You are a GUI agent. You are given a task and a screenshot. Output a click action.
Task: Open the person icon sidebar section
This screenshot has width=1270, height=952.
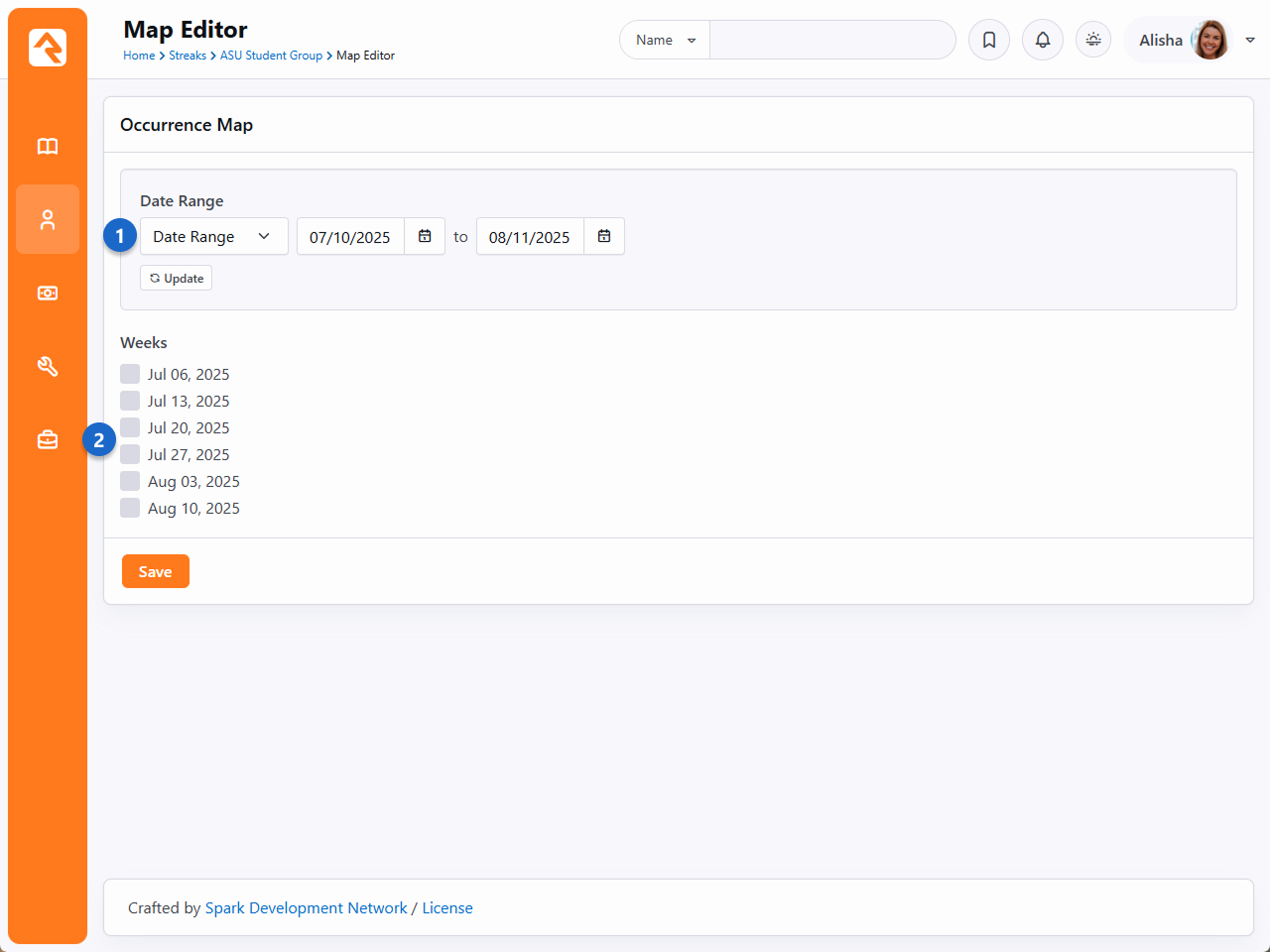48,220
